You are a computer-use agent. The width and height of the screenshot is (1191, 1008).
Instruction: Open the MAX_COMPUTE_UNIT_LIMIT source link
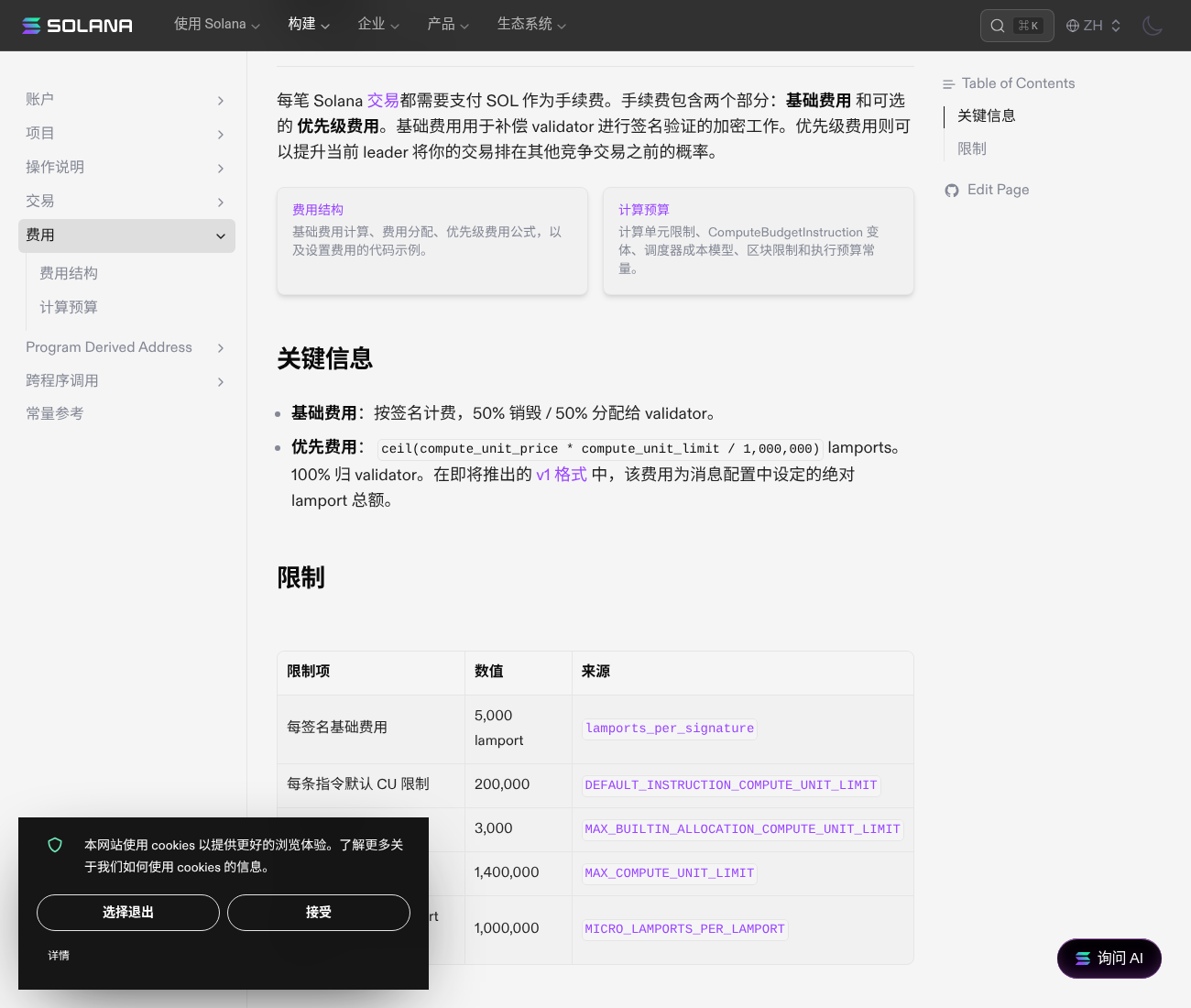670,873
